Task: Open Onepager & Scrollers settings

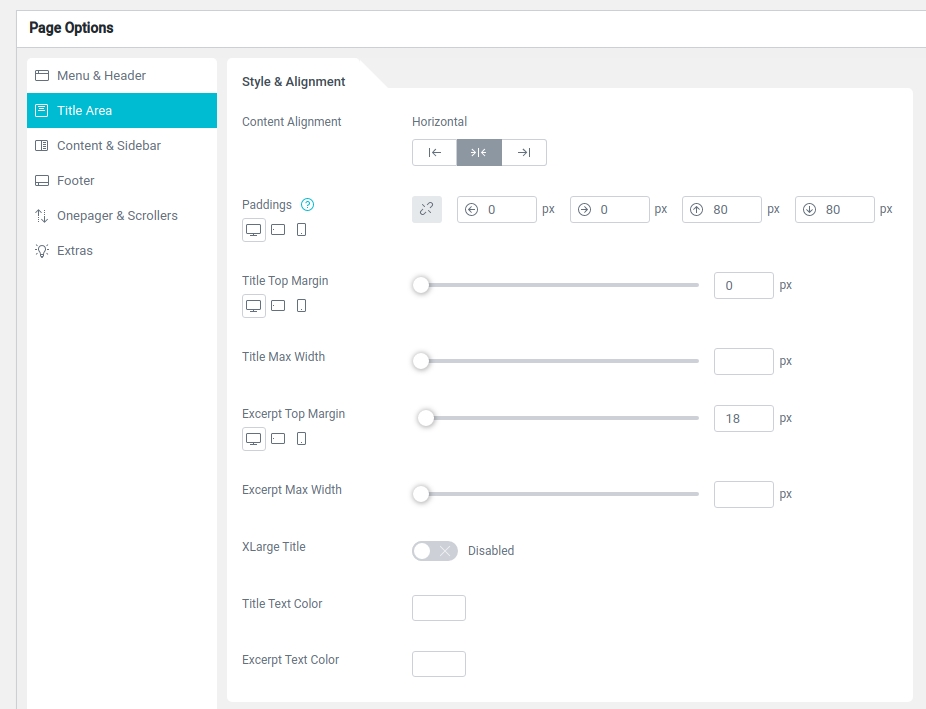Action: [117, 216]
